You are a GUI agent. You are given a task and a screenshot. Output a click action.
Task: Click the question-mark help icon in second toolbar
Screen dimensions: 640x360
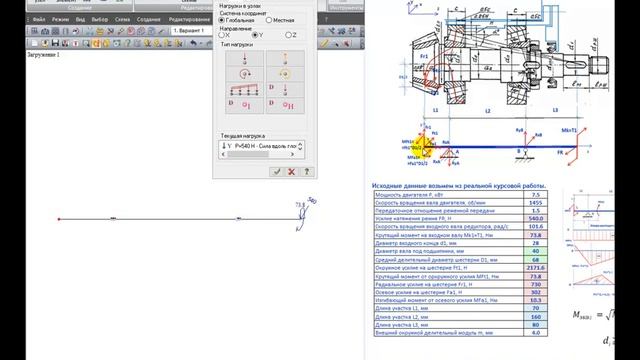point(127,43)
